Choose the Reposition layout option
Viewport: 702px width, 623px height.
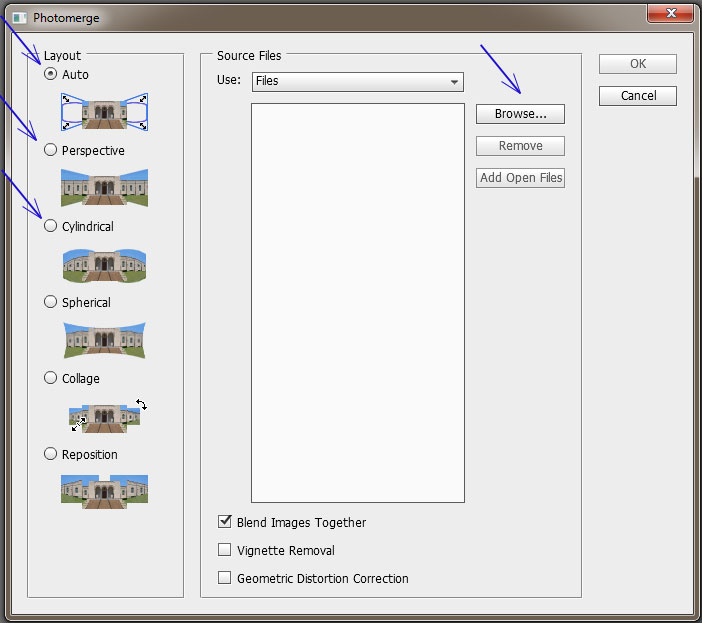click(x=51, y=454)
